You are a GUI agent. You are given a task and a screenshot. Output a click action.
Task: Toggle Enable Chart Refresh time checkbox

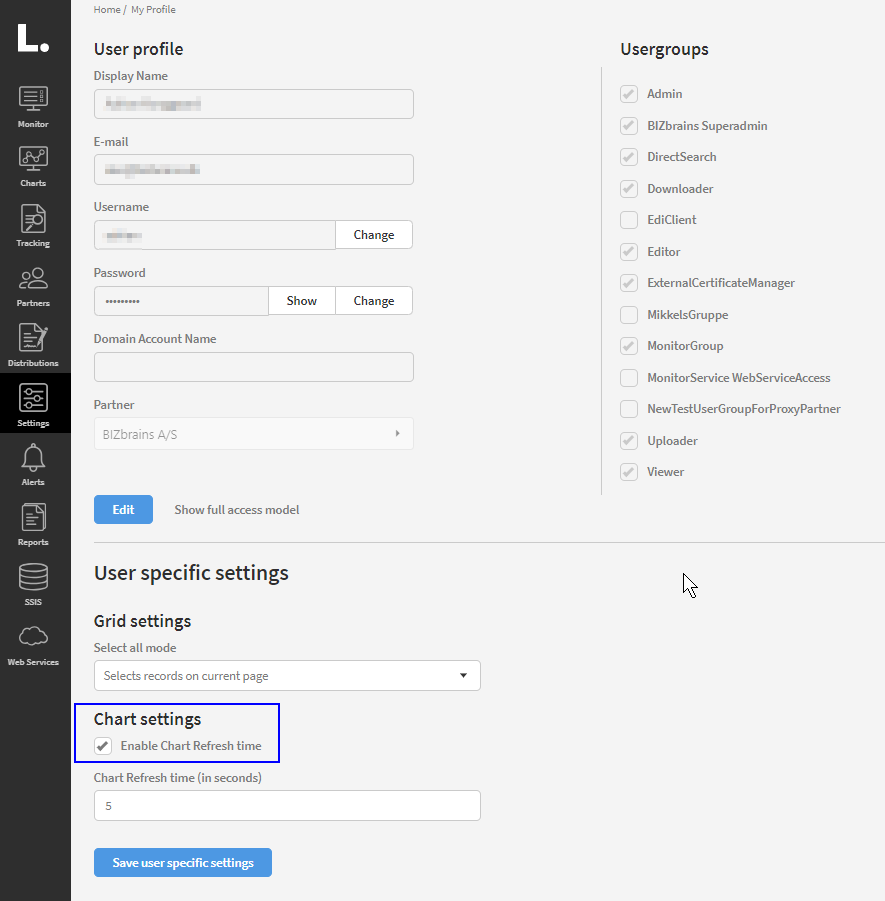pyautogui.click(x=103, y=746)
